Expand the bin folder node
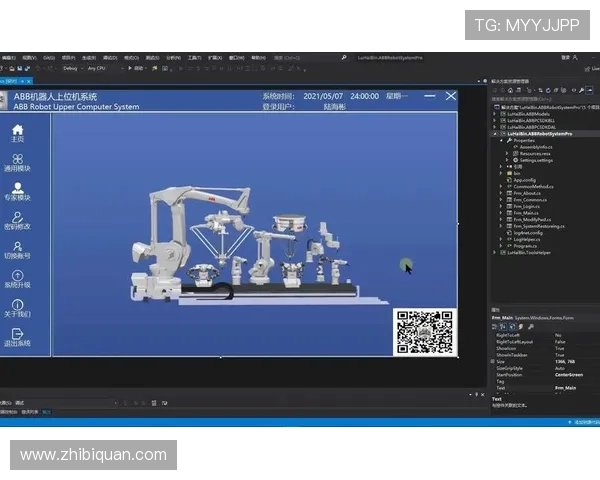The height and width of the screenshot is (480, 600). tap(501, 173)
